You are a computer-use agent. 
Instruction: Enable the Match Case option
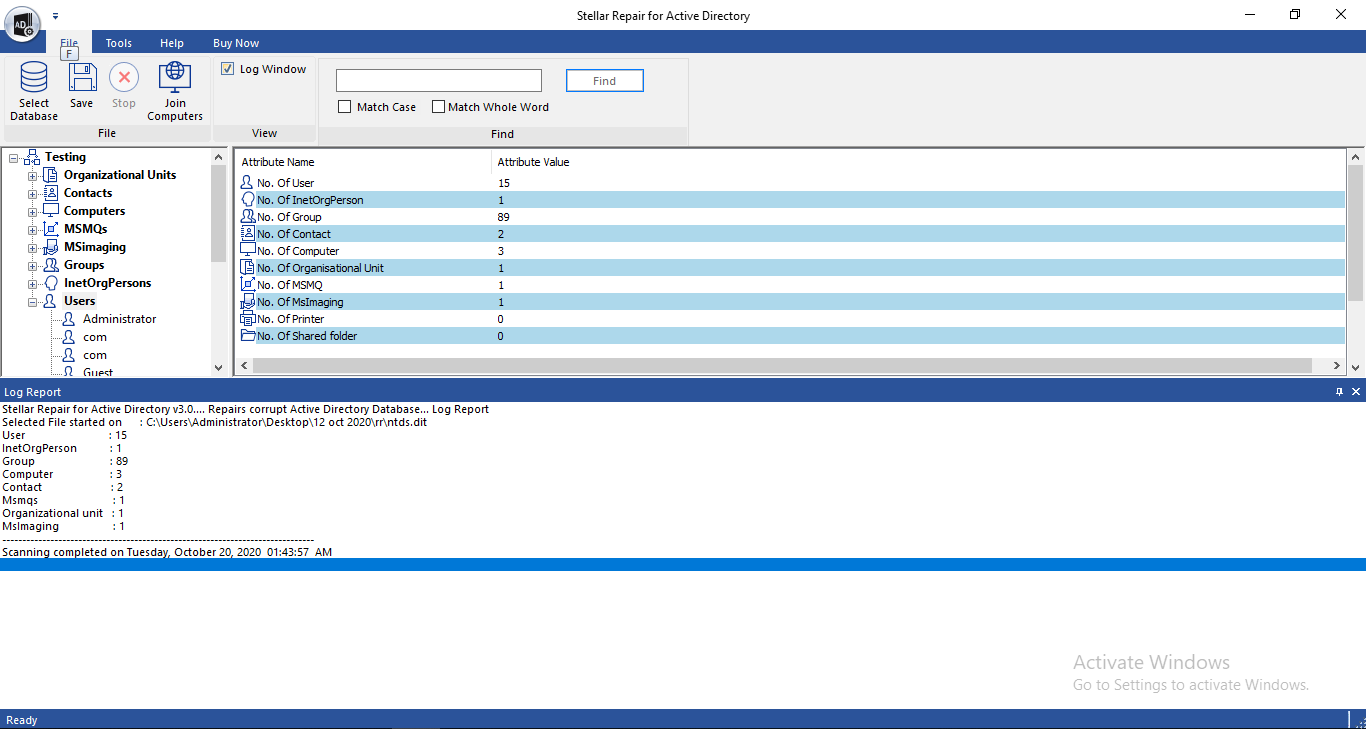345,107
